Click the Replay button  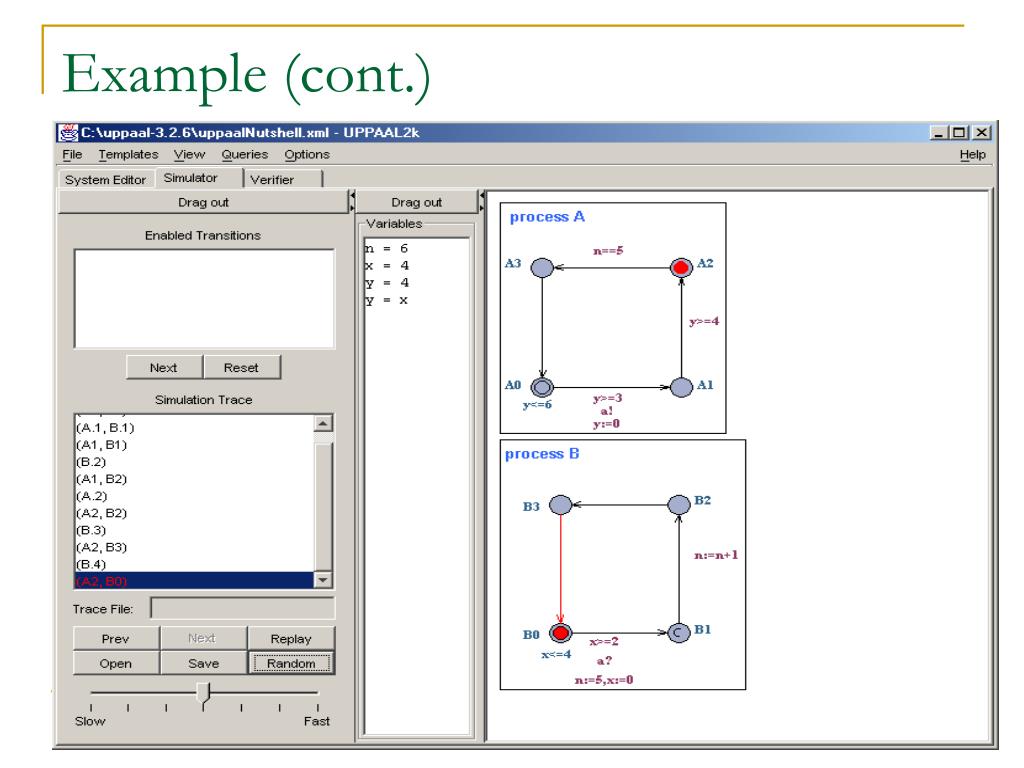tap(291, 639)
